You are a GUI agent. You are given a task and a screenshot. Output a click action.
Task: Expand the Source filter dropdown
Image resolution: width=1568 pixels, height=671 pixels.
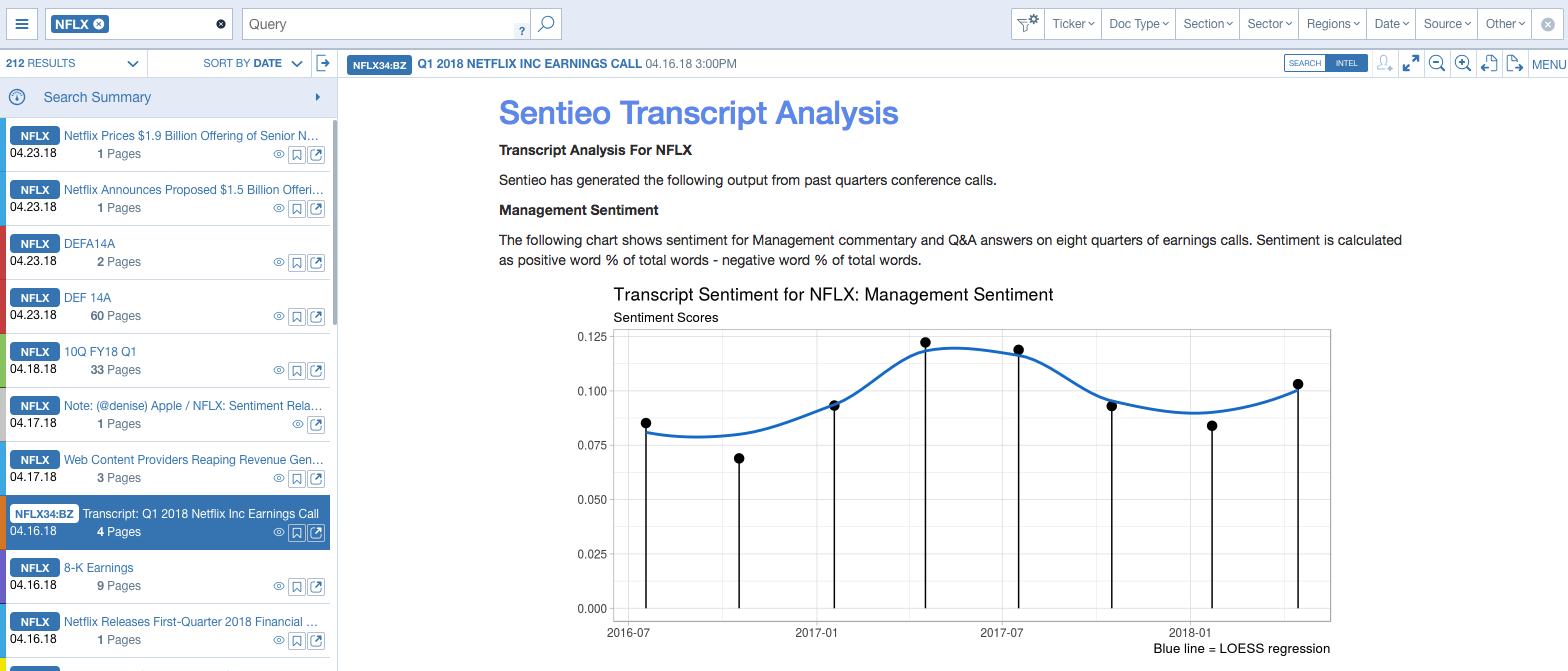(x=1447, y=24)
